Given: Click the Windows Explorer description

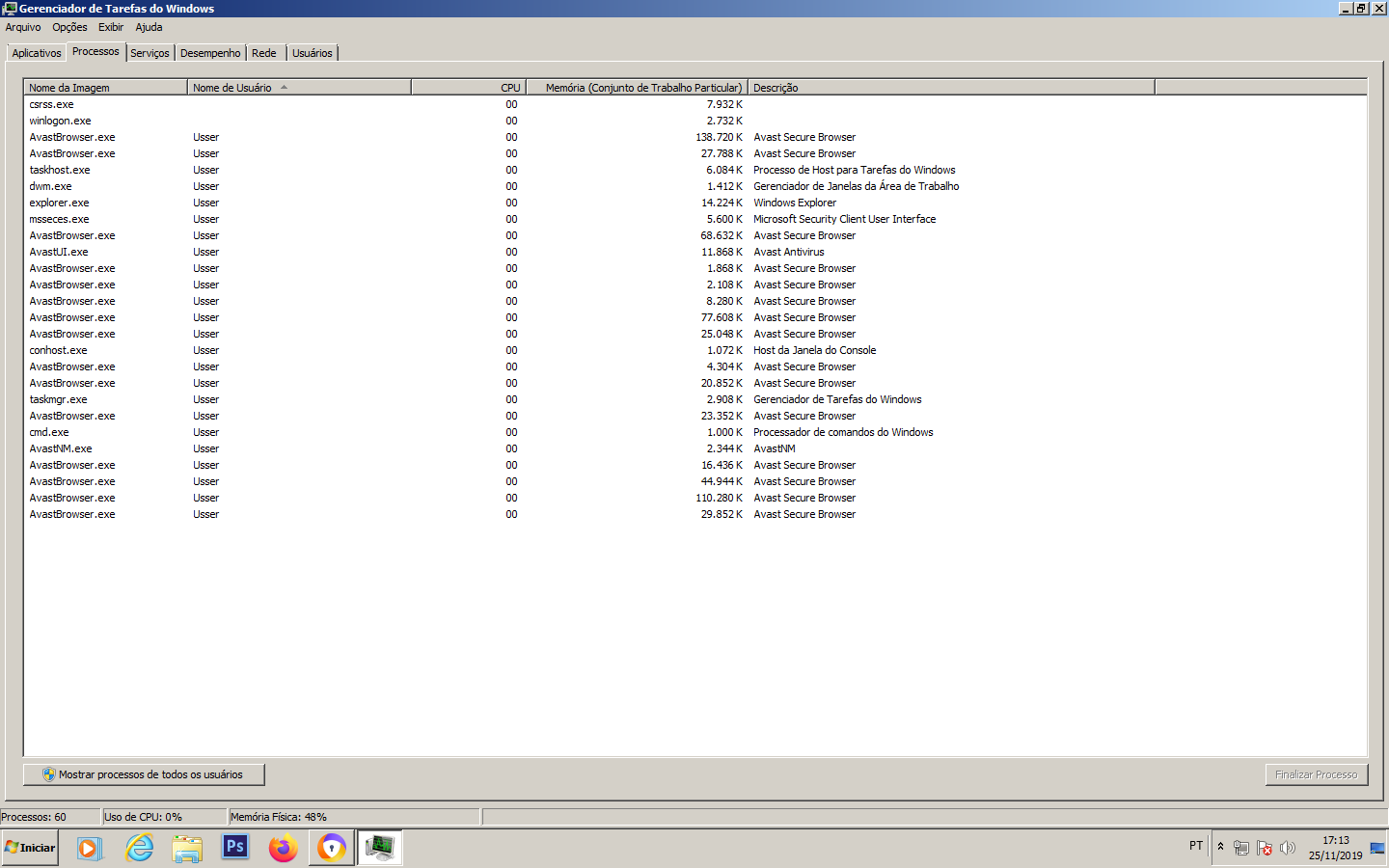Looking at the screenshot, I should coord(795,203).
